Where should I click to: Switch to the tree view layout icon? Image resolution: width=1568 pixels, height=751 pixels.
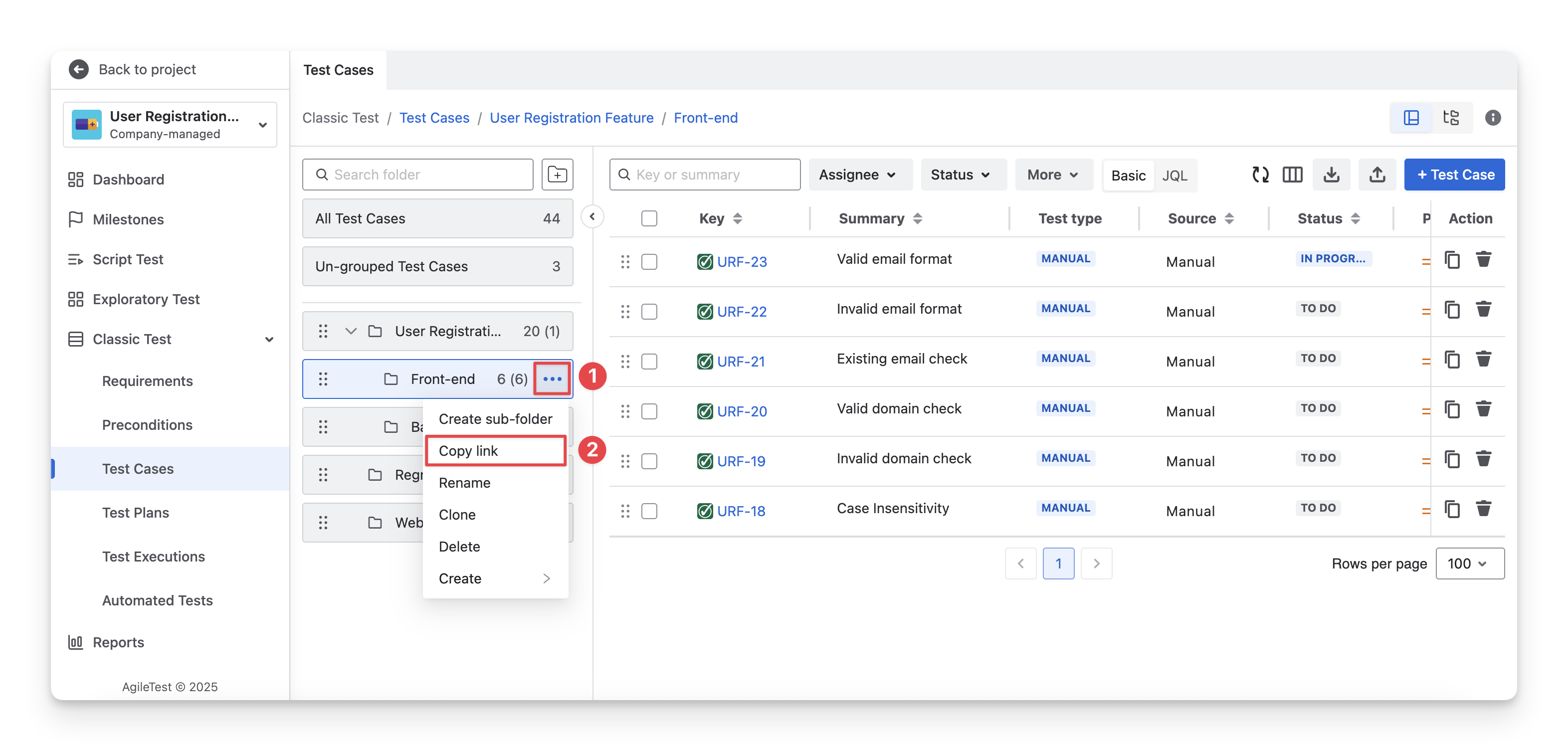coord(1450,118)
